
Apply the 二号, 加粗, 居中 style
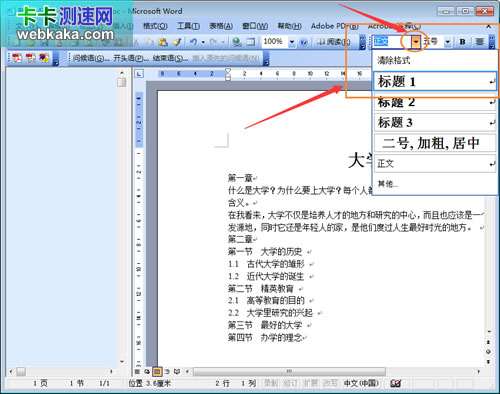(435, 143)
